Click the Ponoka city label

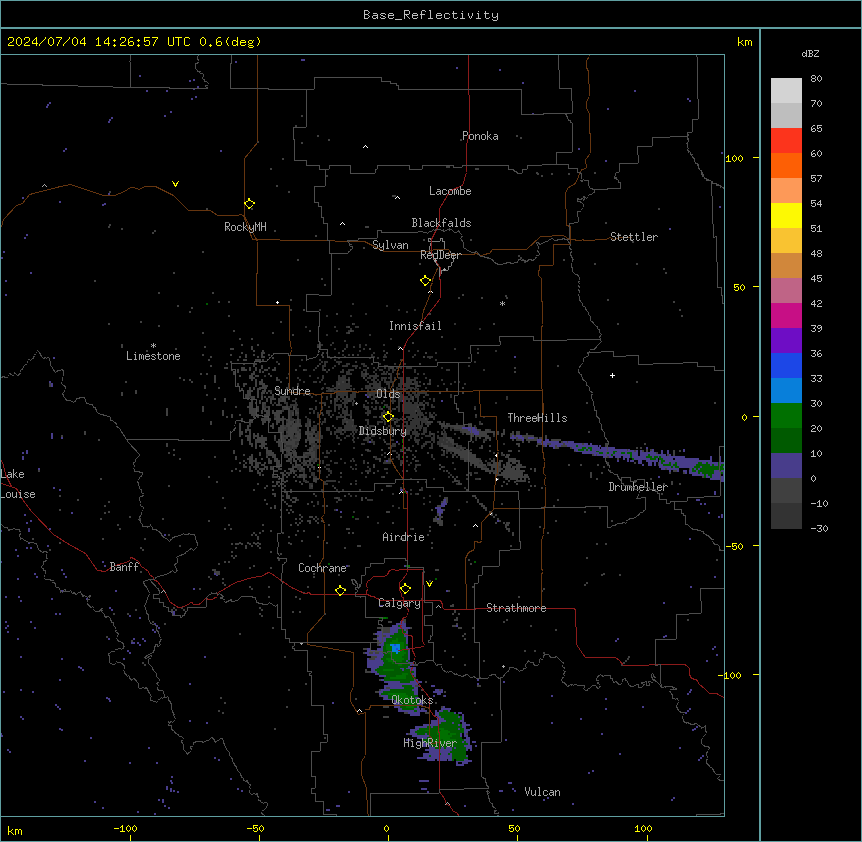coord(480,136)
